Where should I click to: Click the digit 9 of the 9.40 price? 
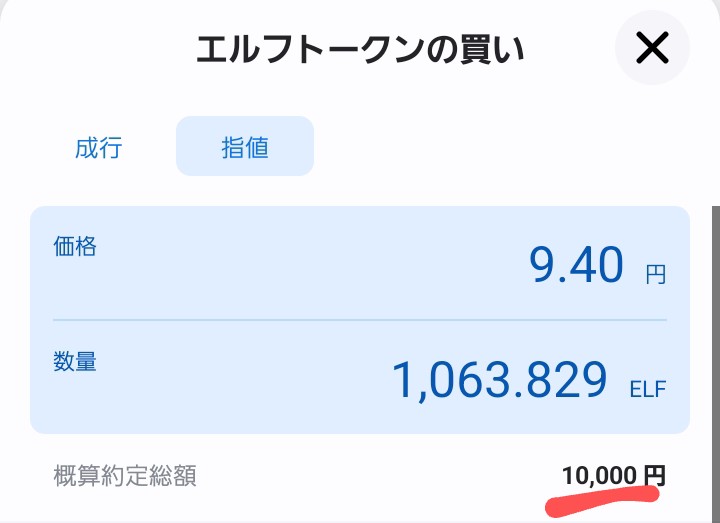point(544,264)
